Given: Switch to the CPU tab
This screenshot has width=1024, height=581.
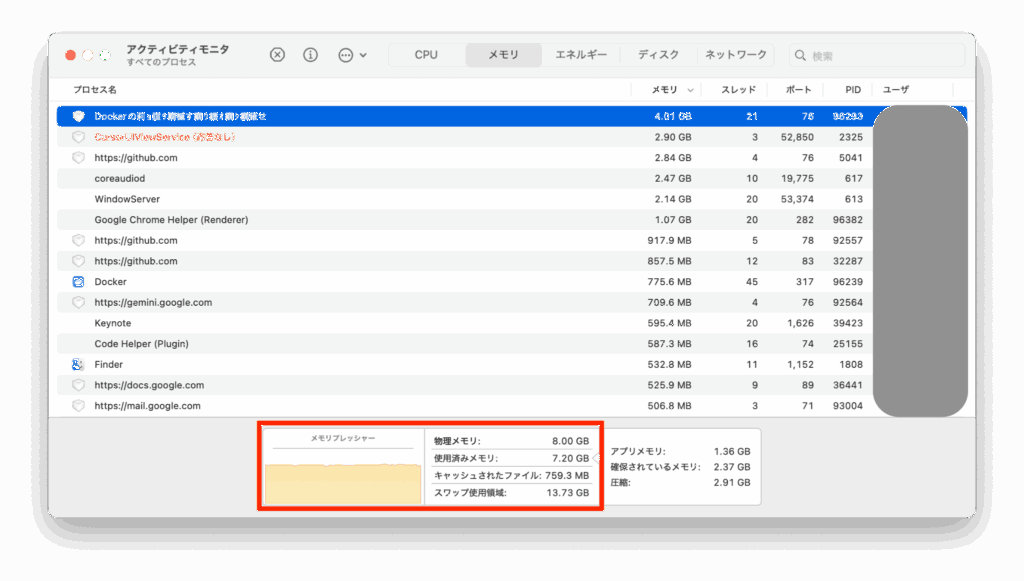Looking at the screenshot, I should [x=426, y=55].
